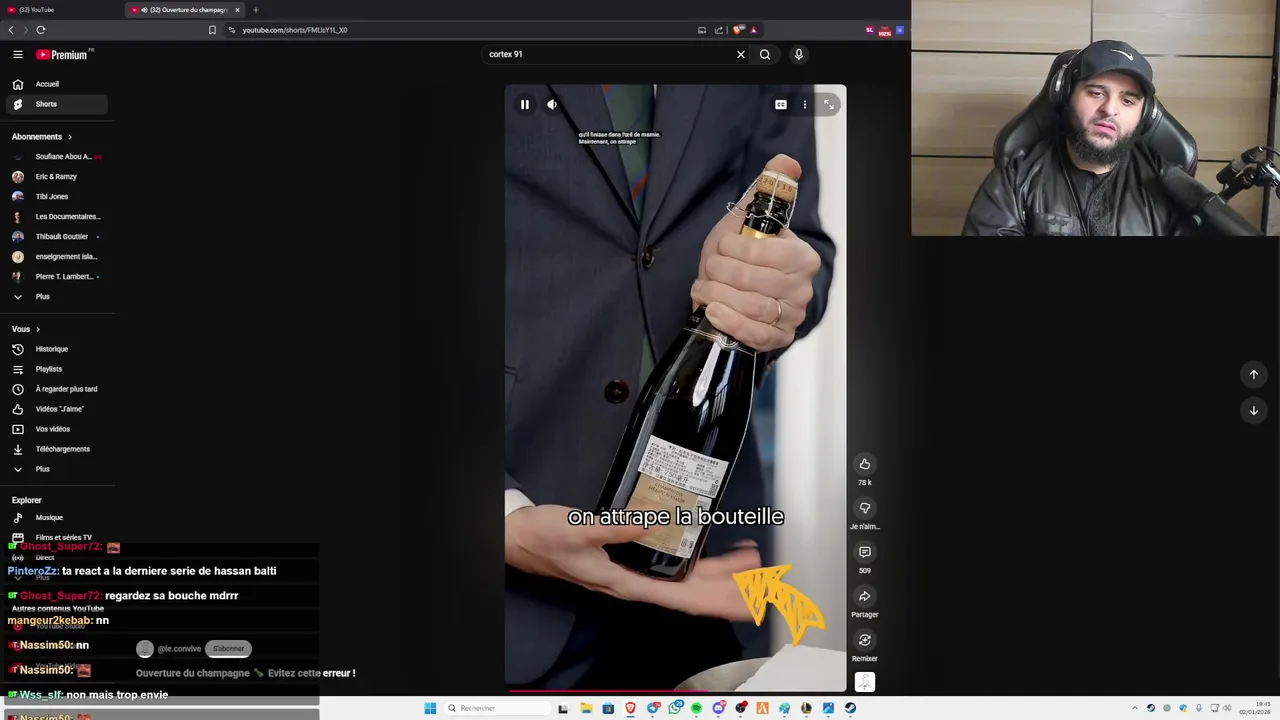Viewport: 1280px width, 720px height.
Task: Like the Short with thumbs up
Action: pyautogui.click(x=865, y=464)
